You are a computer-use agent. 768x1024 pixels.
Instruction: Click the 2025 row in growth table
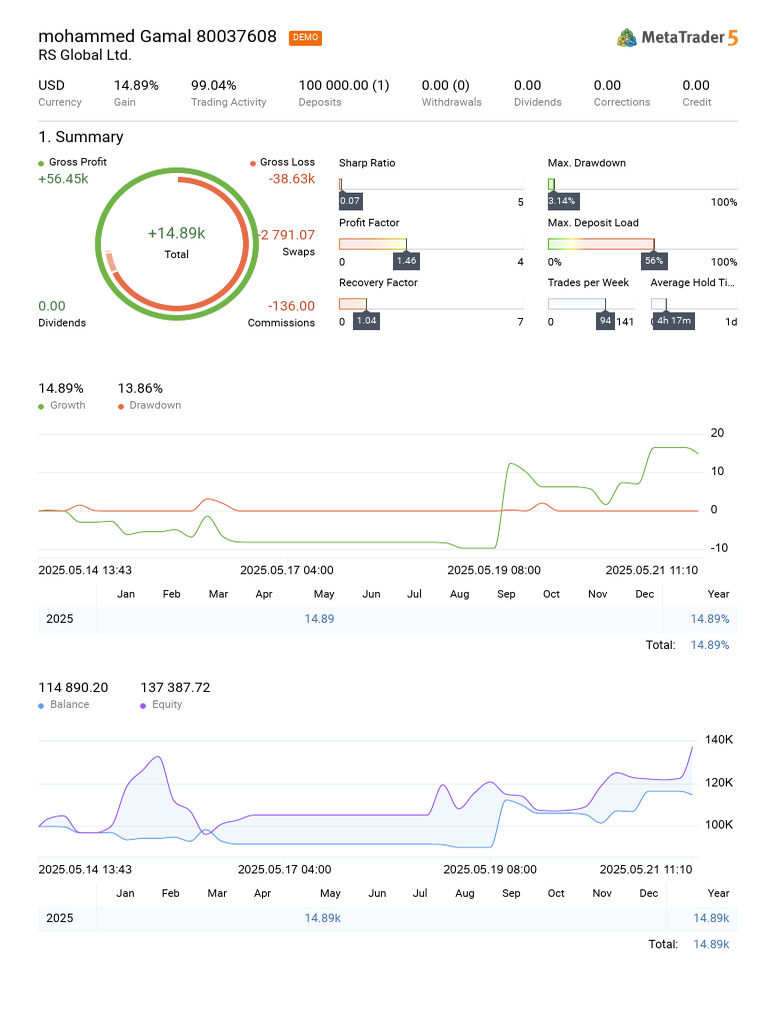click(x=388, y=619)
